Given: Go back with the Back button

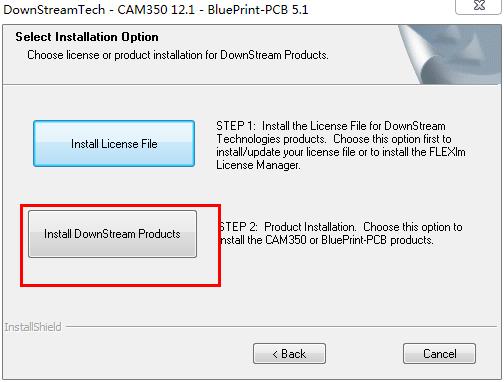Looking at the screenshot, I should (x=289, y=353).
